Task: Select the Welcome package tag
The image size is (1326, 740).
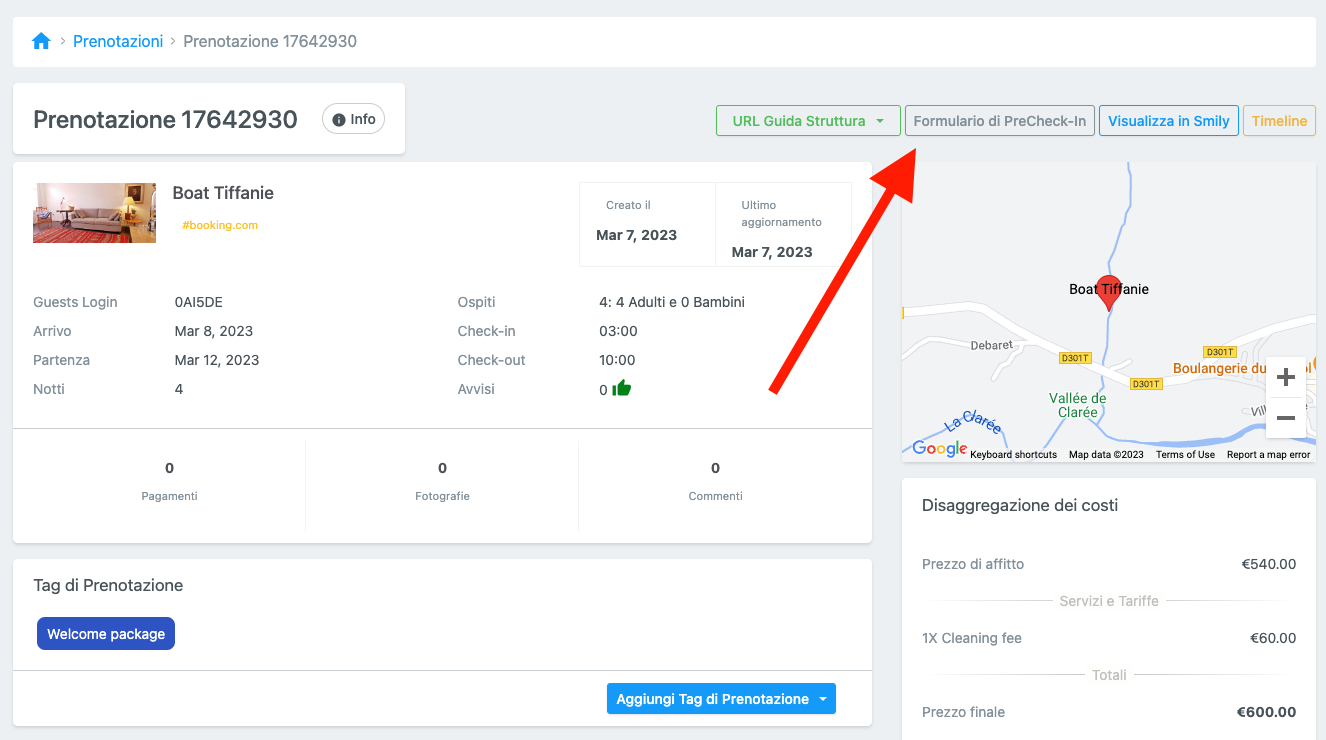Action: 106,634
